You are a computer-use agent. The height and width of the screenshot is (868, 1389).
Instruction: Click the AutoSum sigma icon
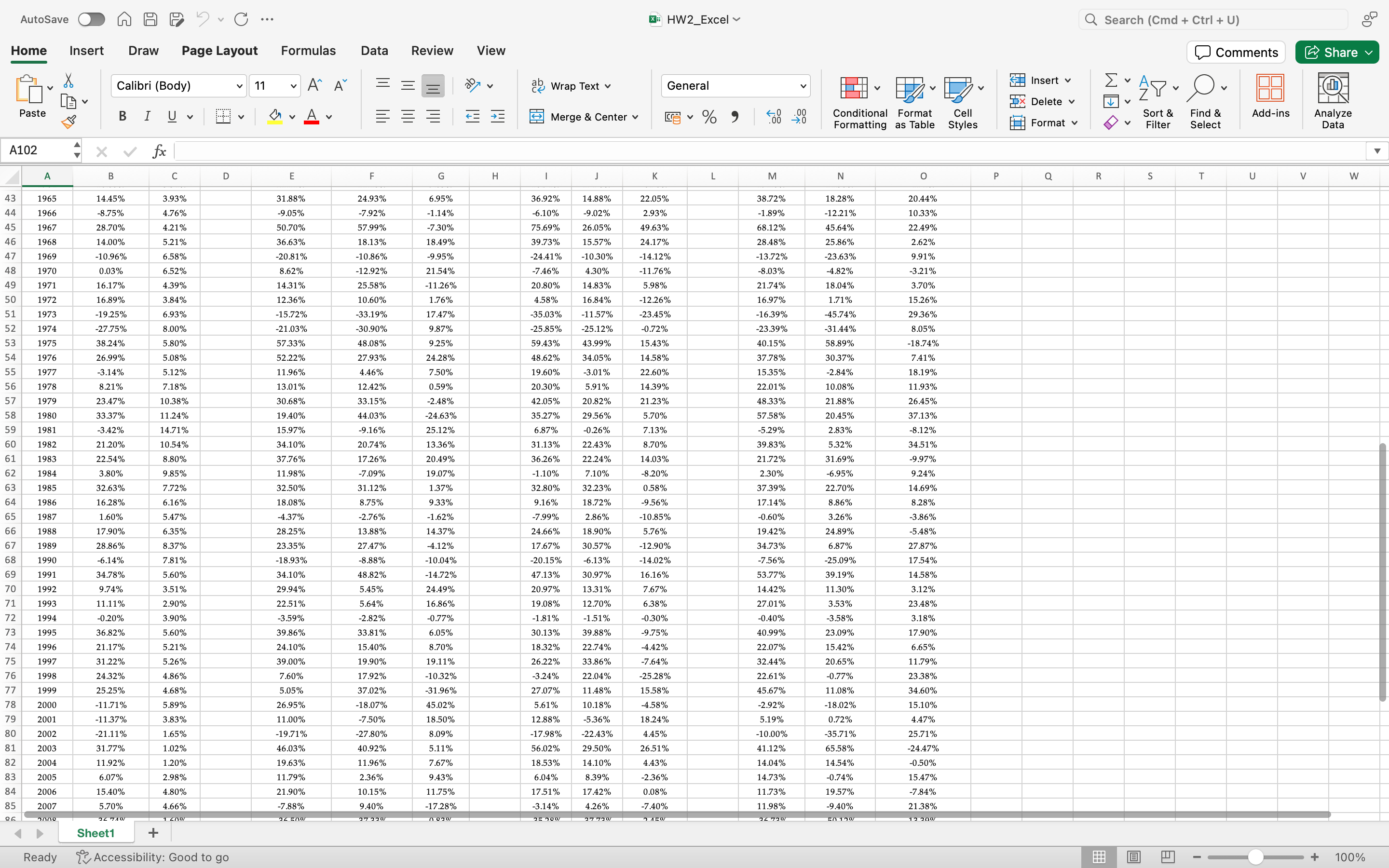click(1111, 81)
